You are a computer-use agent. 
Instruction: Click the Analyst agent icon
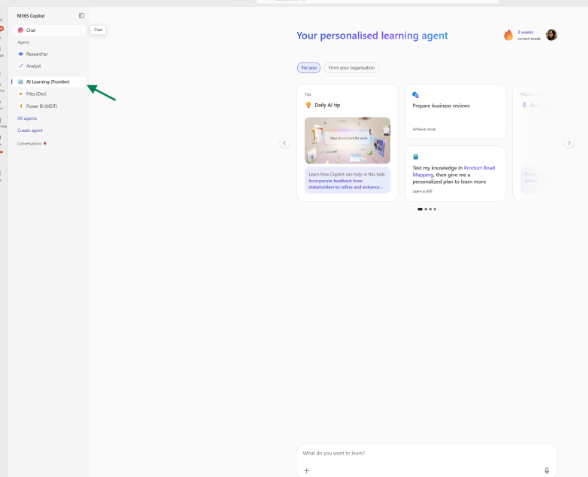(x=21, y=66)
